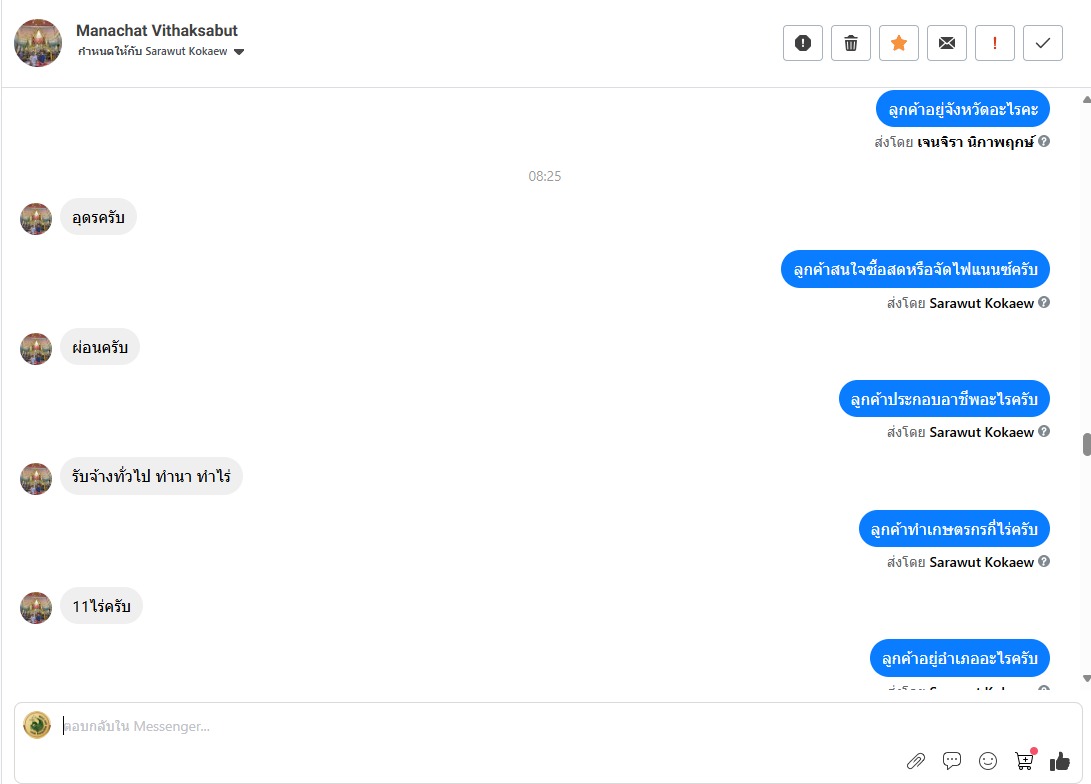
Task: Open saved replies speech bubble icon
Action: tap(952, 760)
